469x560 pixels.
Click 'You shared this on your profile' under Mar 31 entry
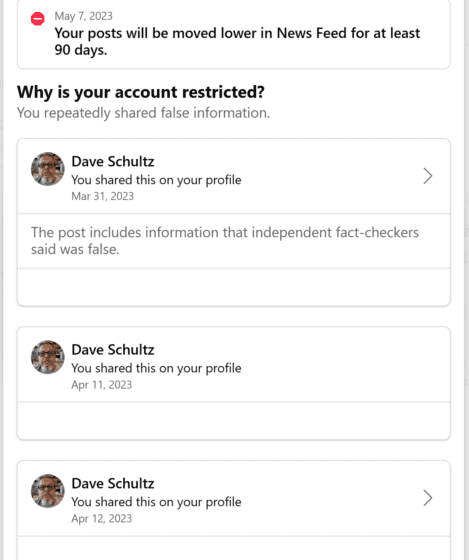click(156, 180)
